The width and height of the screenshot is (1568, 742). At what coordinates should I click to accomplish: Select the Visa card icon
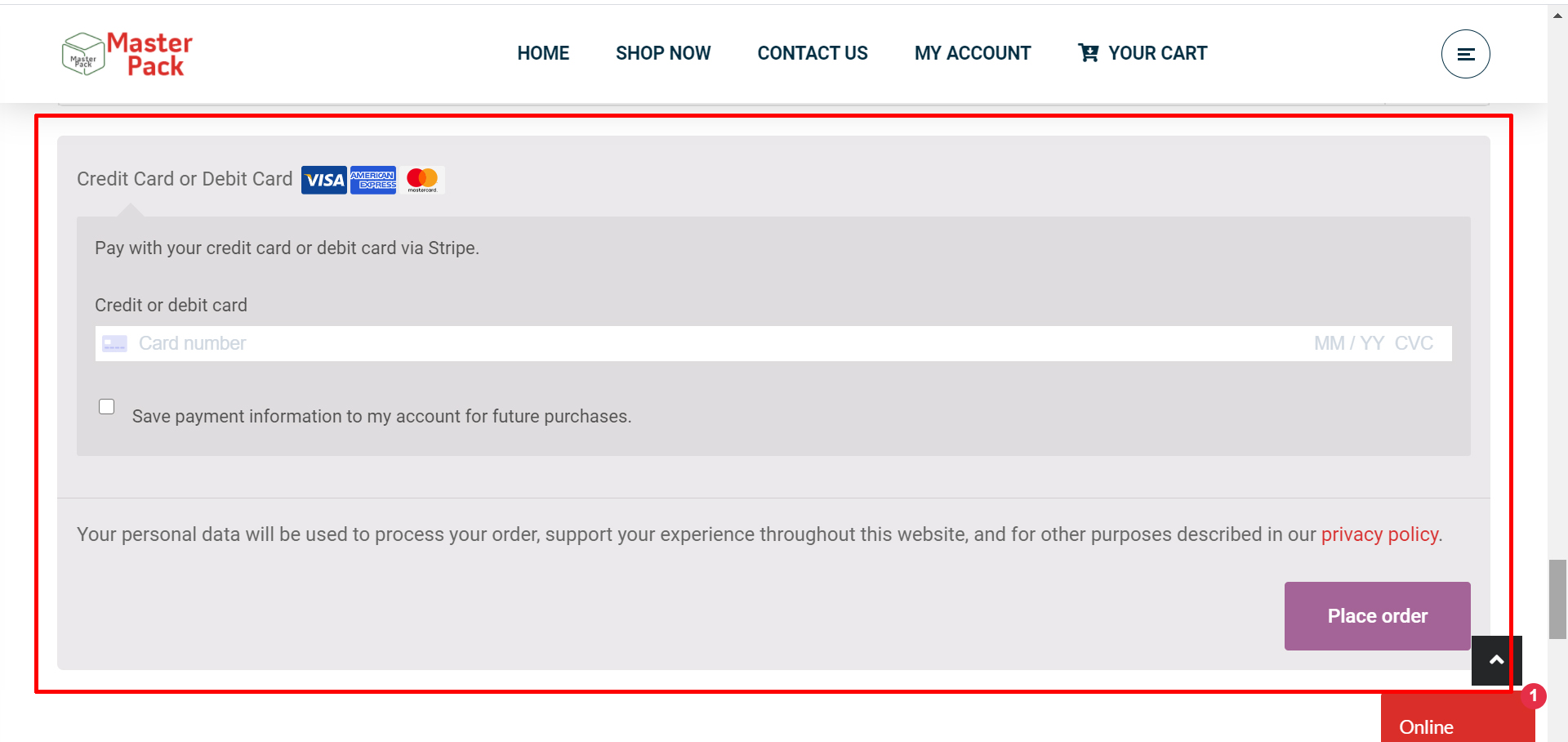point(323,179)
